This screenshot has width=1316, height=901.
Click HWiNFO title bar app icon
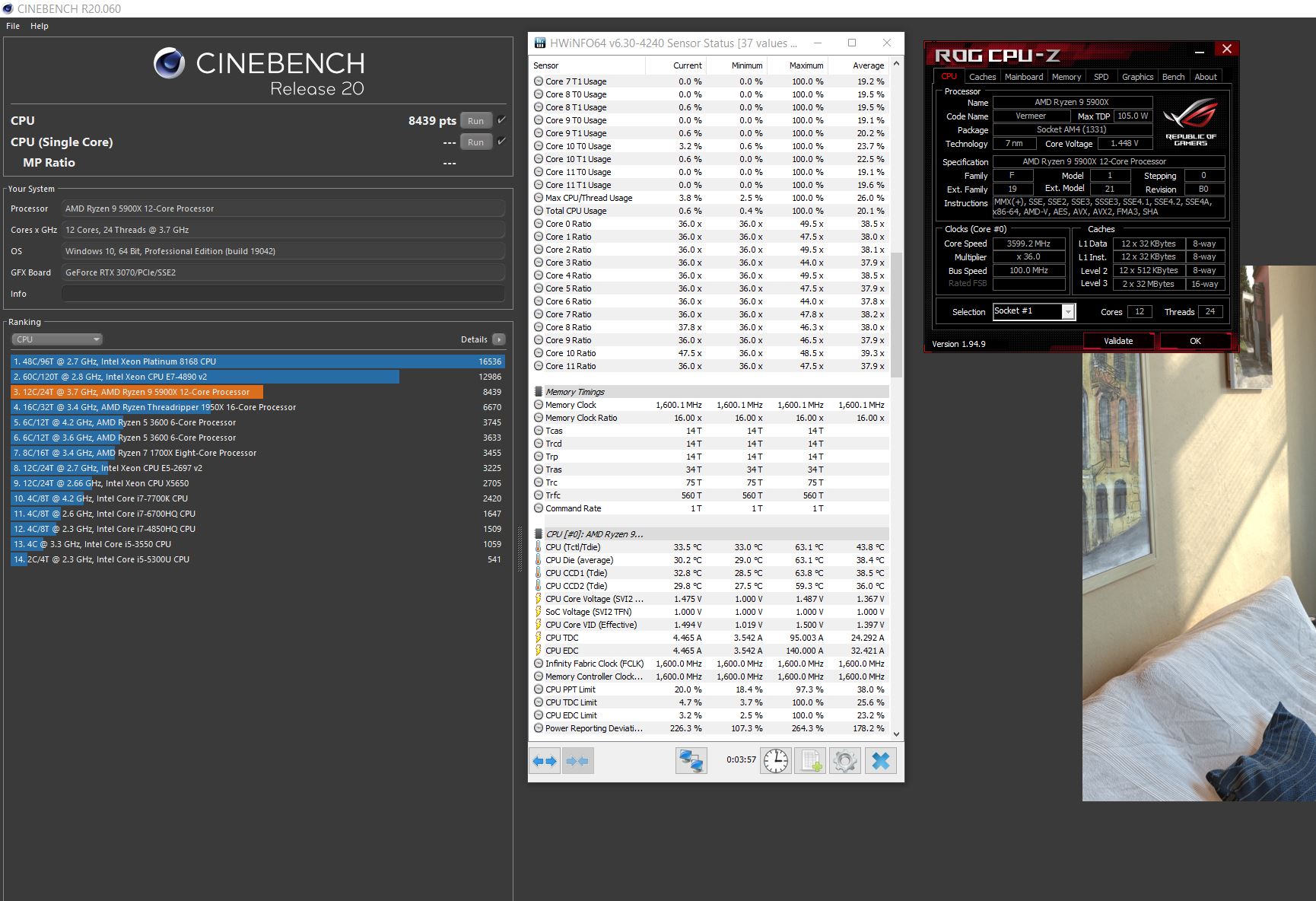539,43
